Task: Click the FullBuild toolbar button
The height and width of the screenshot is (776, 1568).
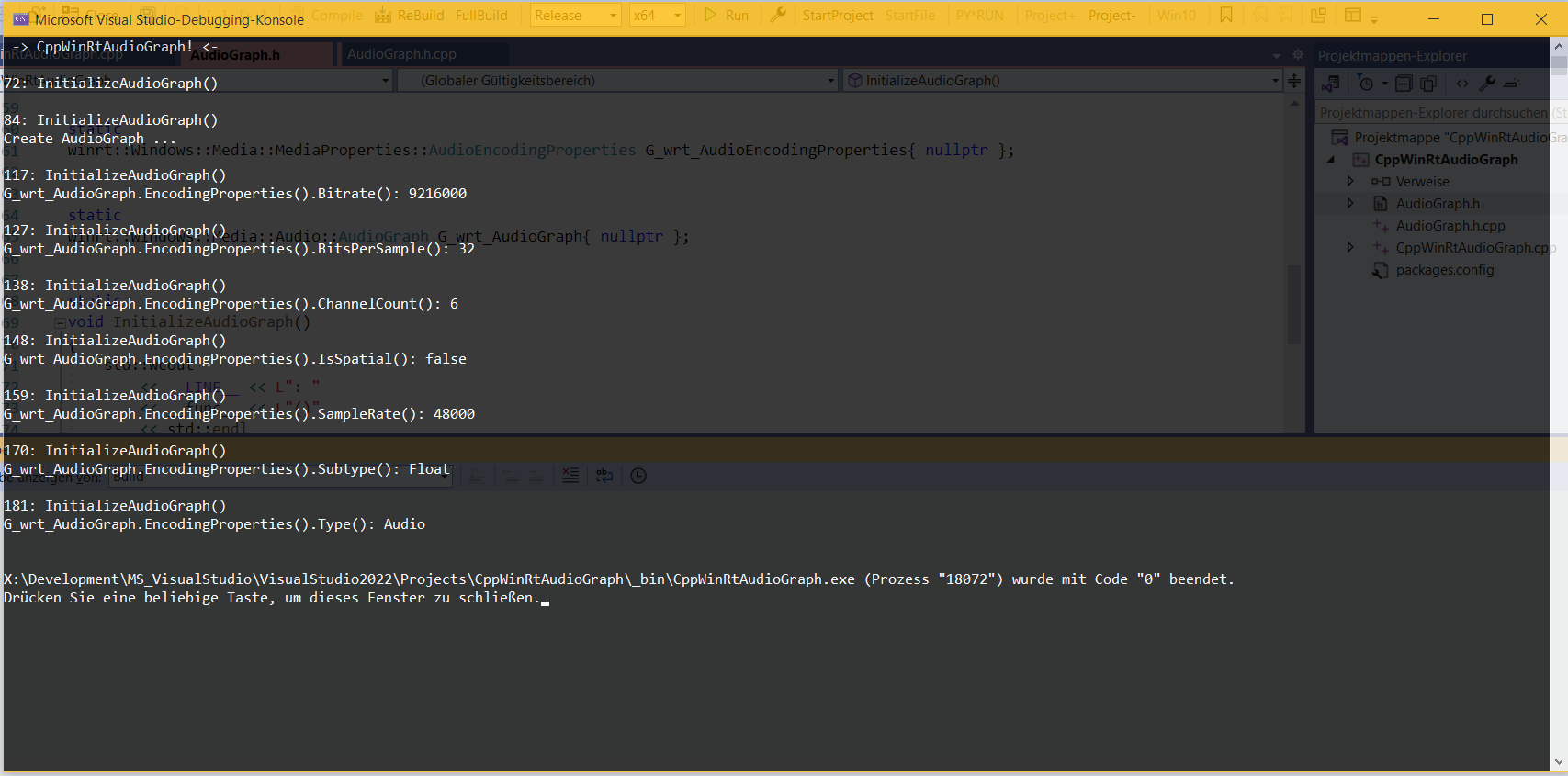Action: coord(481,15)
